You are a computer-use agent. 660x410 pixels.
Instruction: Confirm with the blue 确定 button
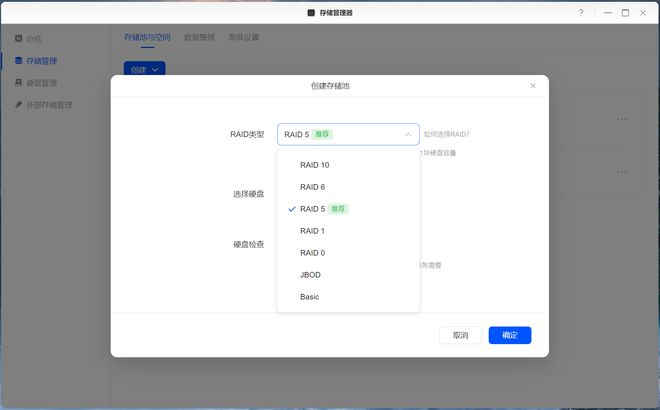click(509, 335)
